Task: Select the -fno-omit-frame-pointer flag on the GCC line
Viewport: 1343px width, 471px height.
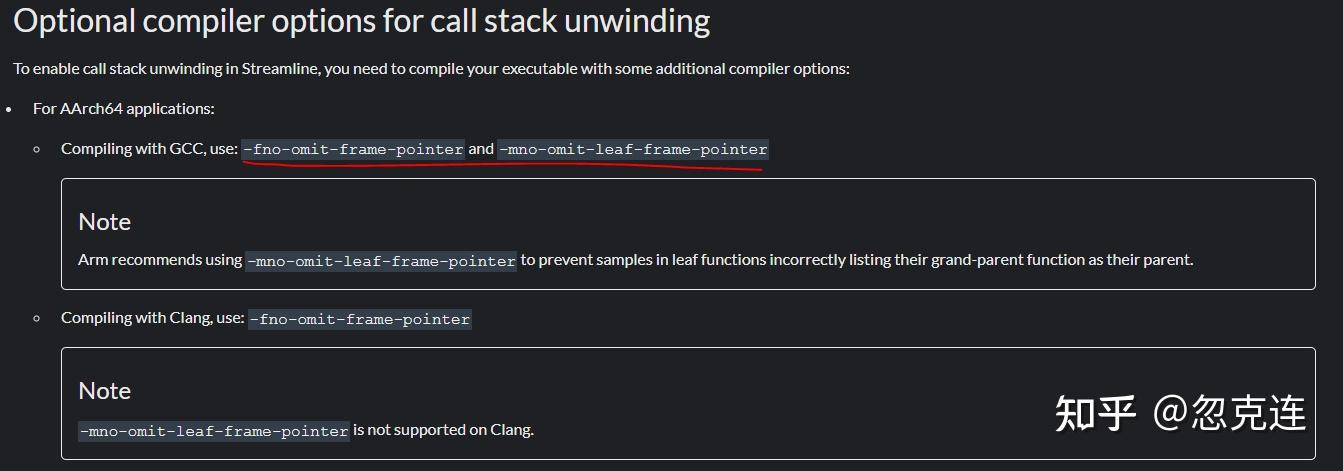Action: click(x=354, y=149)
